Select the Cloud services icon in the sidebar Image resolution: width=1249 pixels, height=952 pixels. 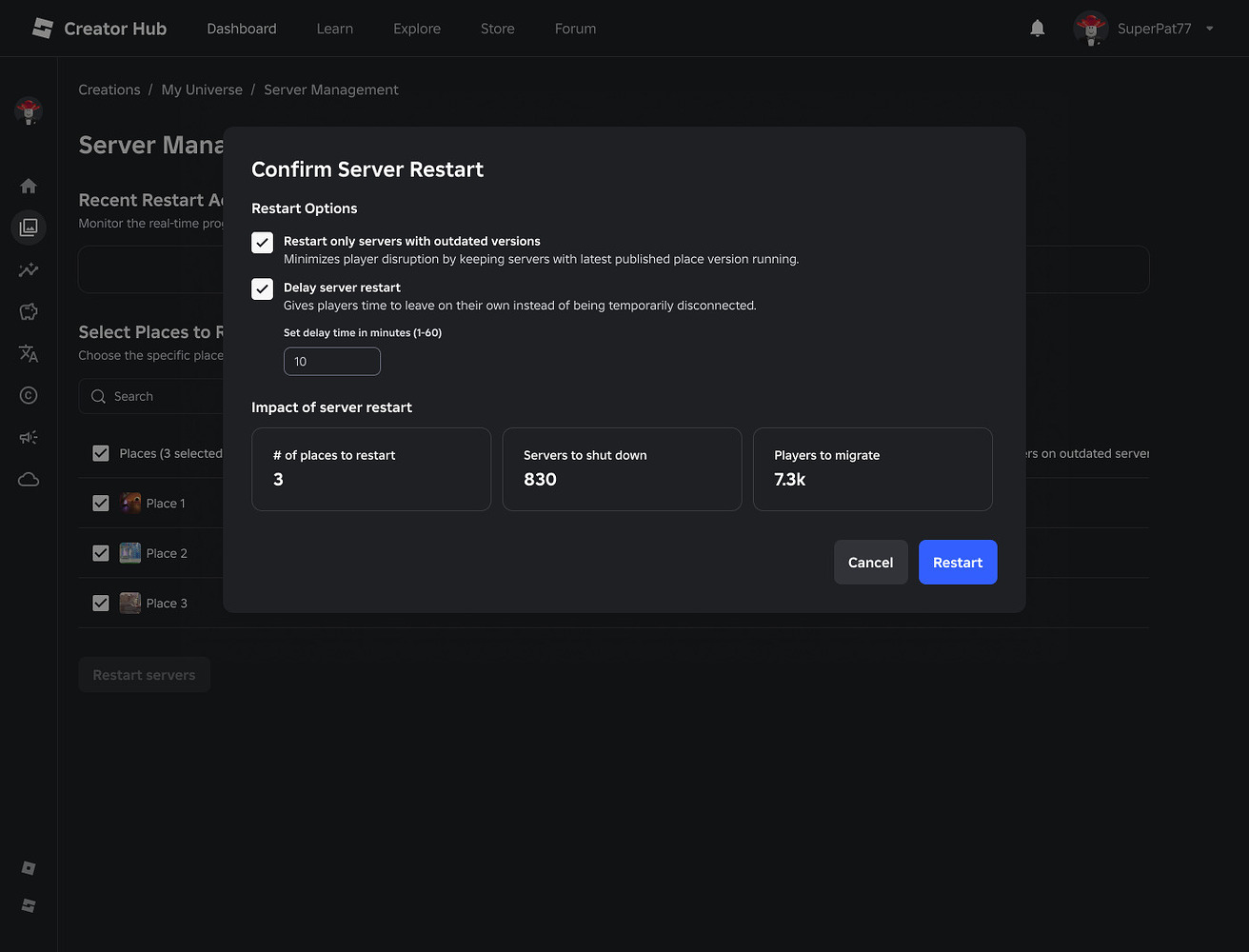[x=28, y=479]
